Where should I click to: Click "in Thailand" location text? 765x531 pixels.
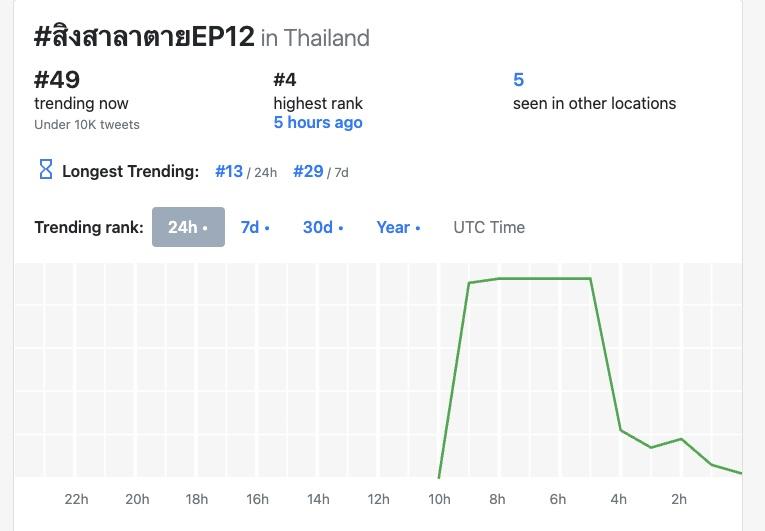(x=315, y=38)
